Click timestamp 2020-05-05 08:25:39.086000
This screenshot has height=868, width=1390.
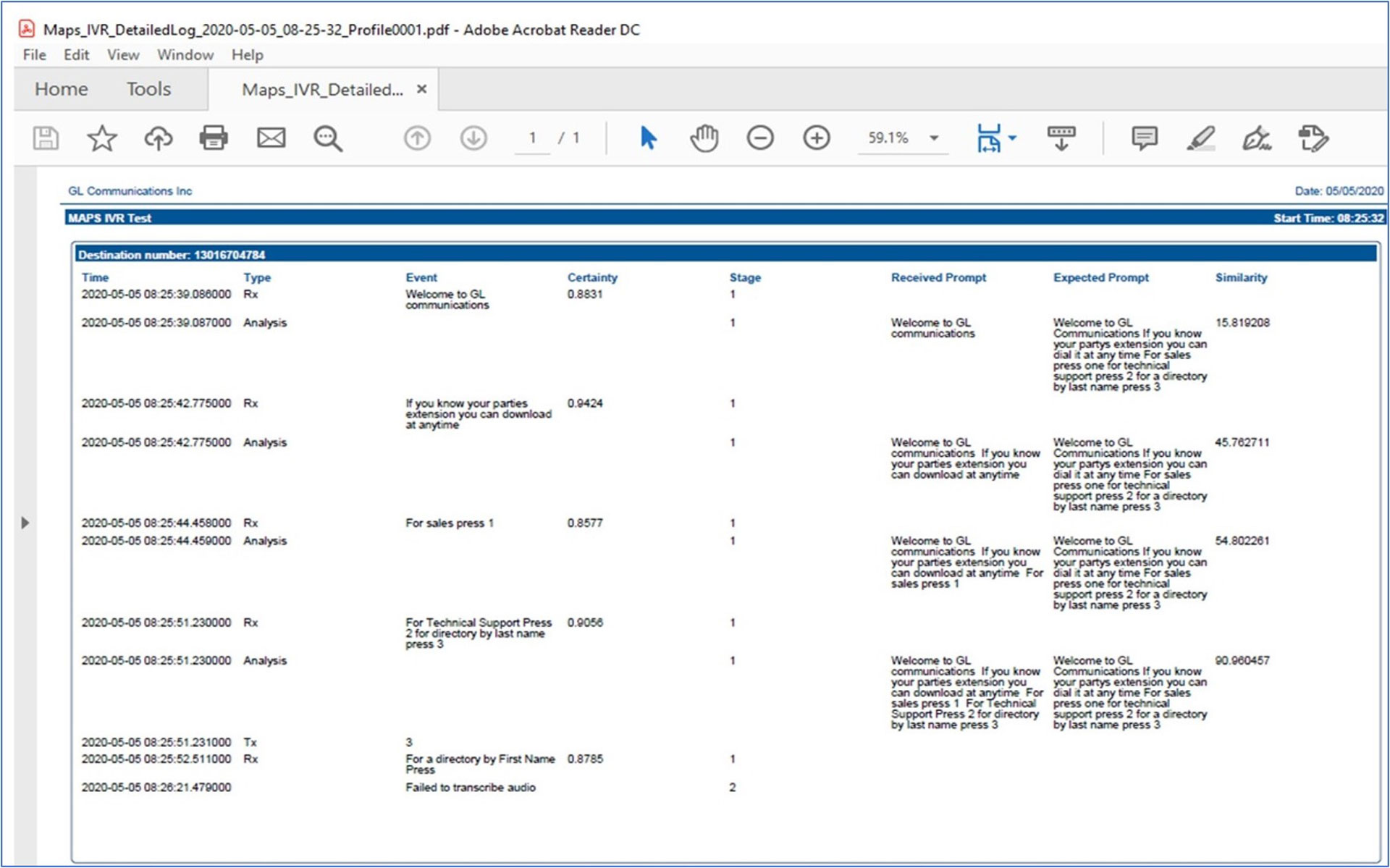[156, 294]
